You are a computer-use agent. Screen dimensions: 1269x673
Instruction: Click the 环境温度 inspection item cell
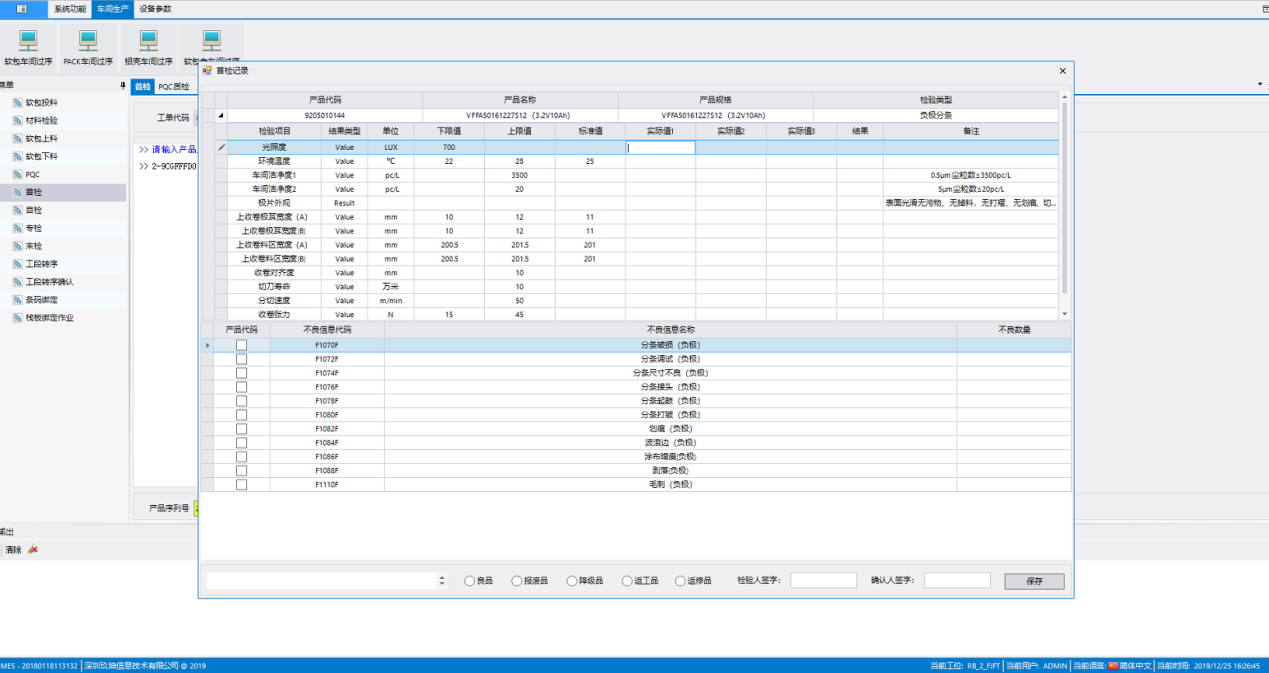tap(275, 161)
